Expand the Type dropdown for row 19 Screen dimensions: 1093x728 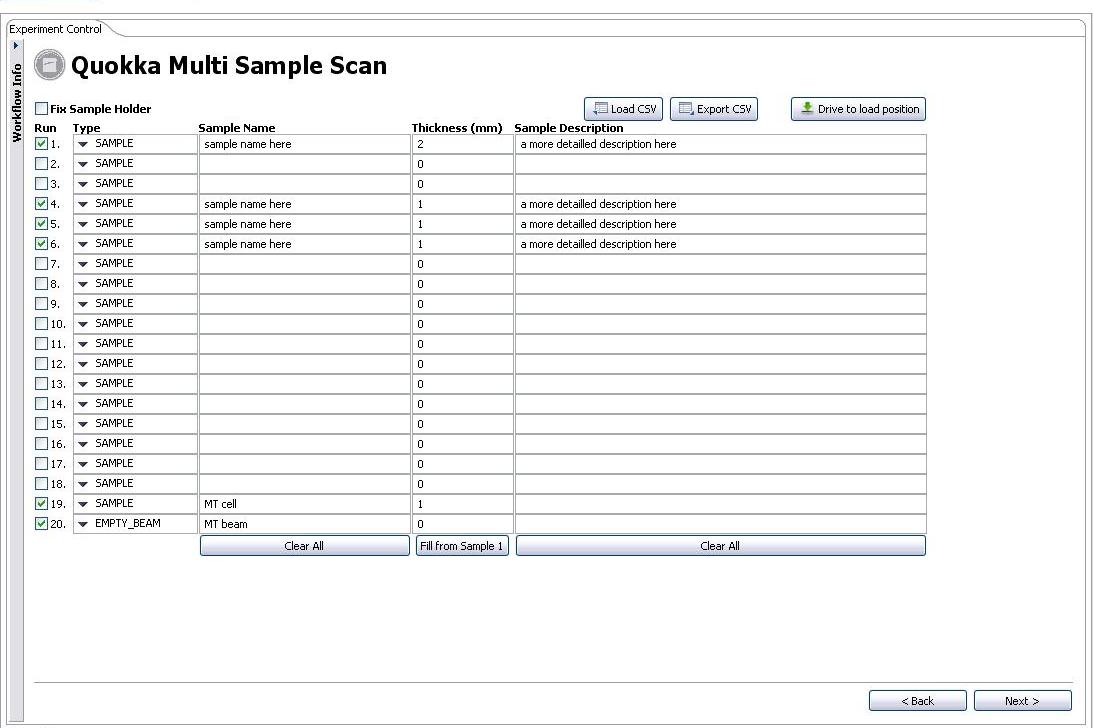coord(83,504)
